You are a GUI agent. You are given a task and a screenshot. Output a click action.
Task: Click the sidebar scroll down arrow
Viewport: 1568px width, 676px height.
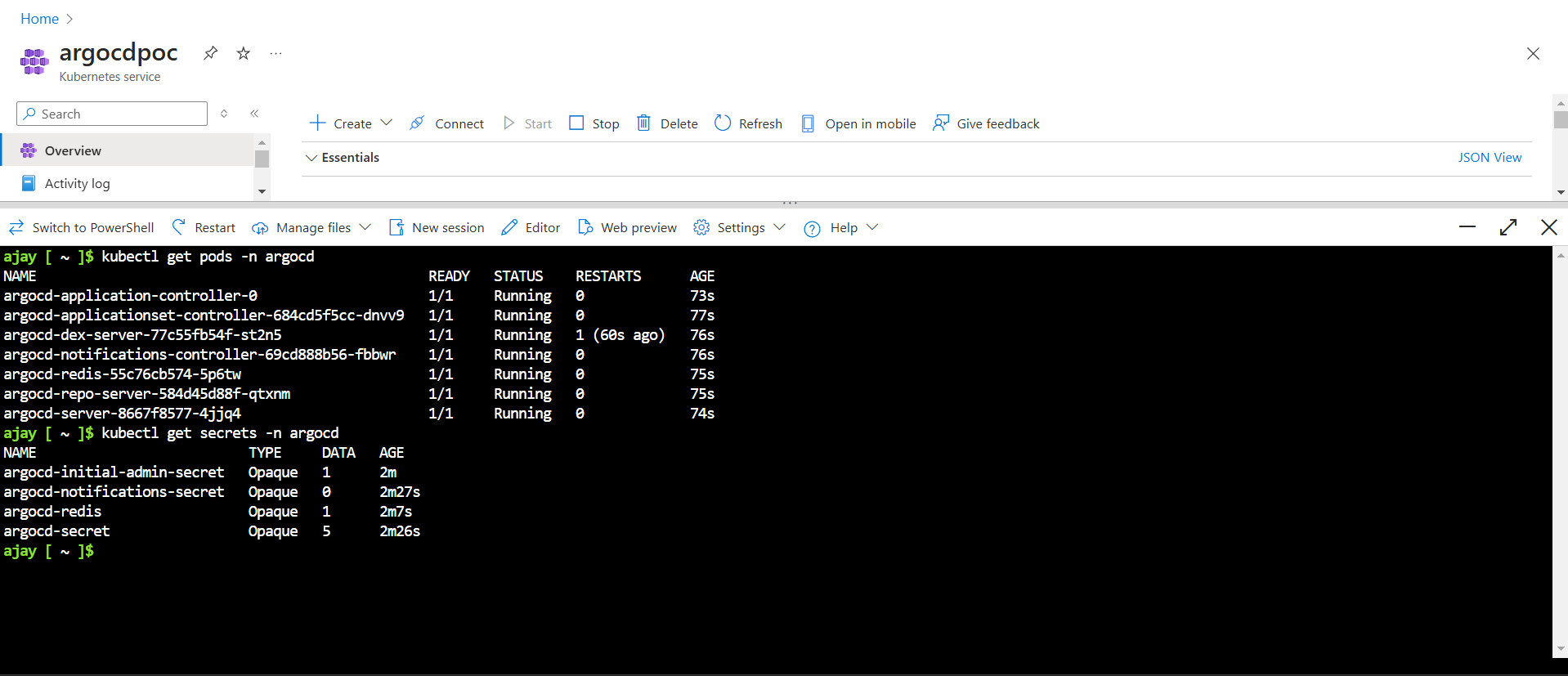pyautogui.click(x=262, y=191)
